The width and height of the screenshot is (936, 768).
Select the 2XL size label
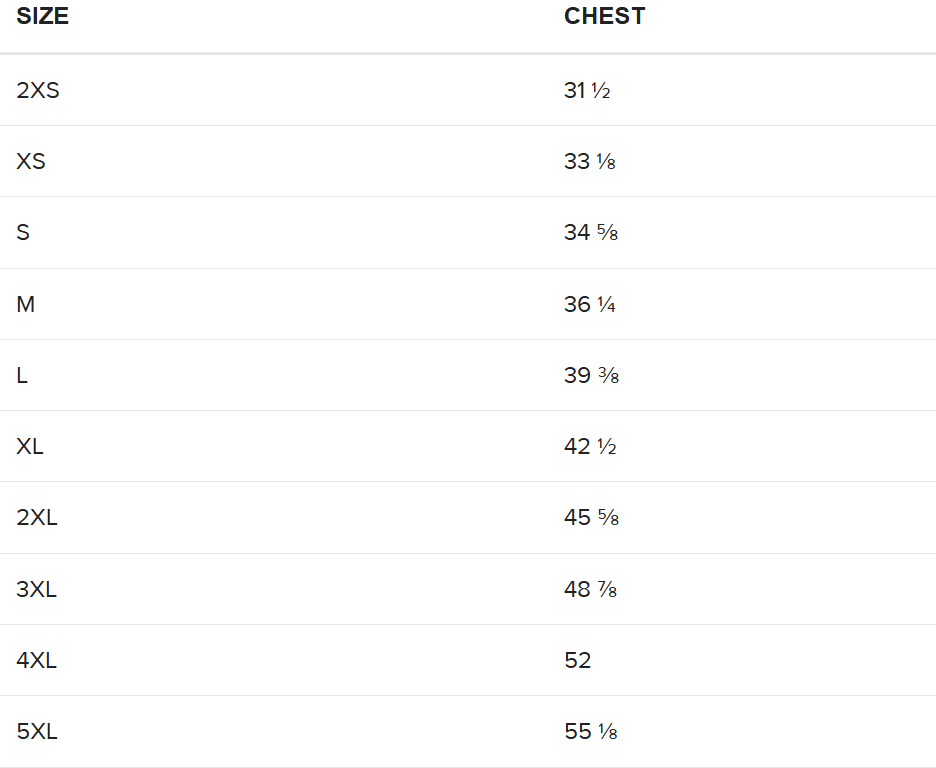coord(37,518)
